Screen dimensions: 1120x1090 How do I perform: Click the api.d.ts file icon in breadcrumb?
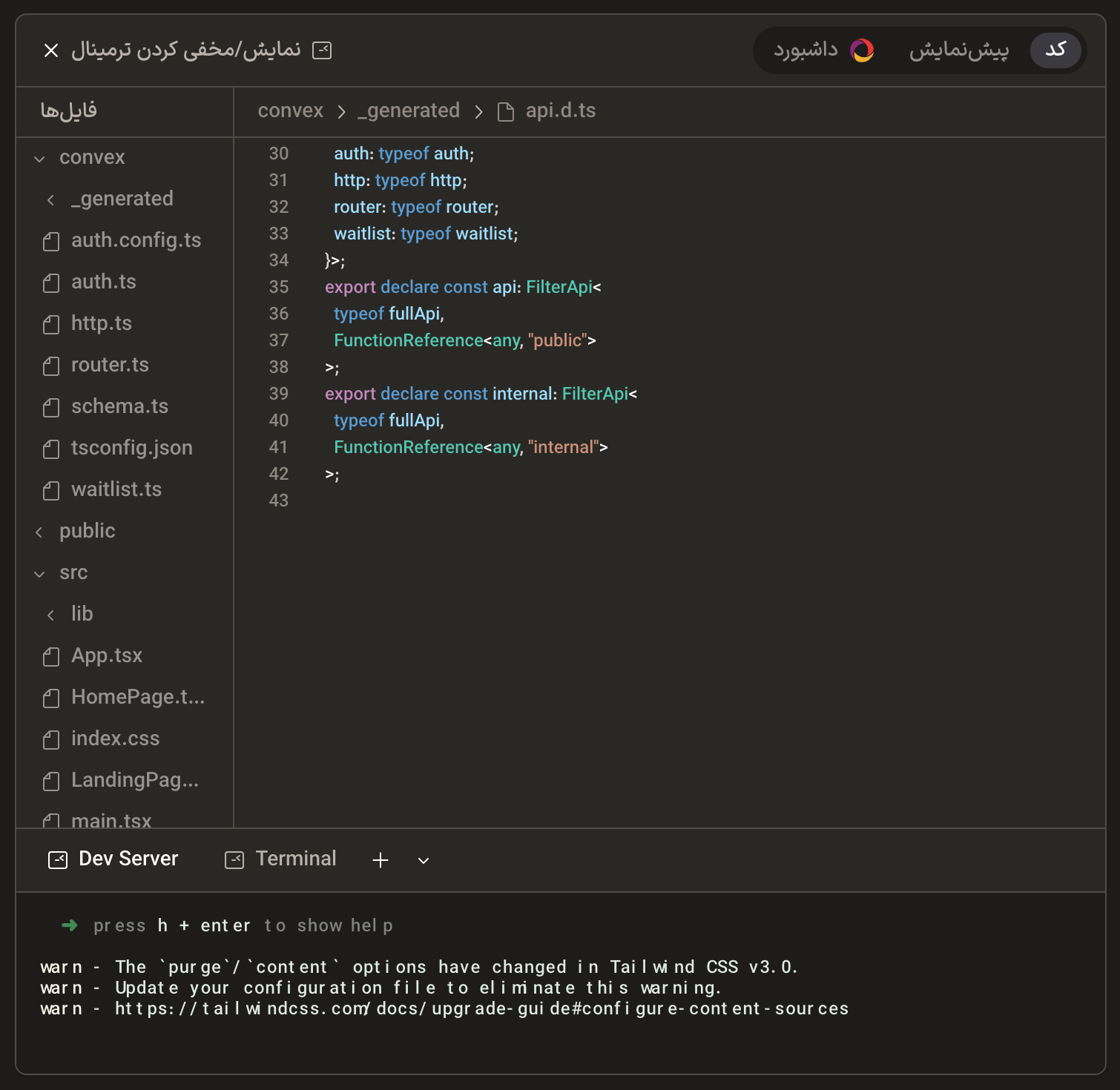(x=507, y=111)
